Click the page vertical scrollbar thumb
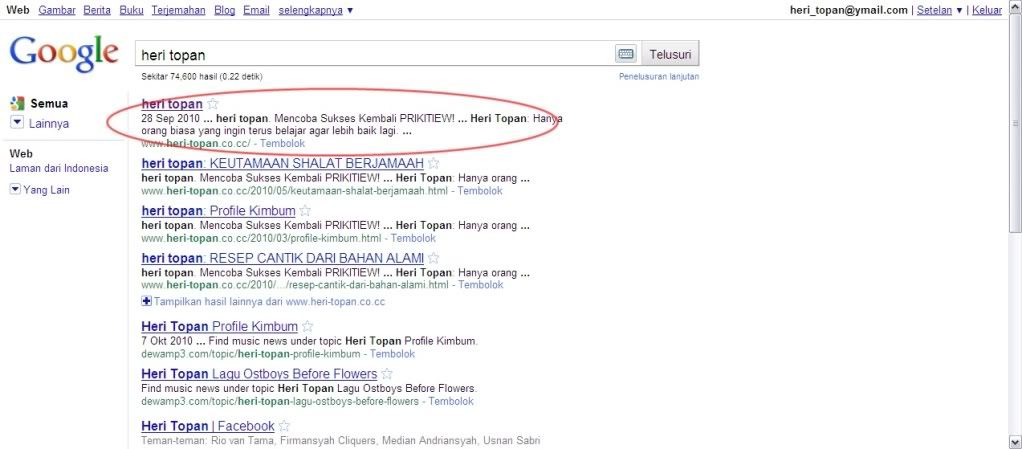 coord(1015,124)
